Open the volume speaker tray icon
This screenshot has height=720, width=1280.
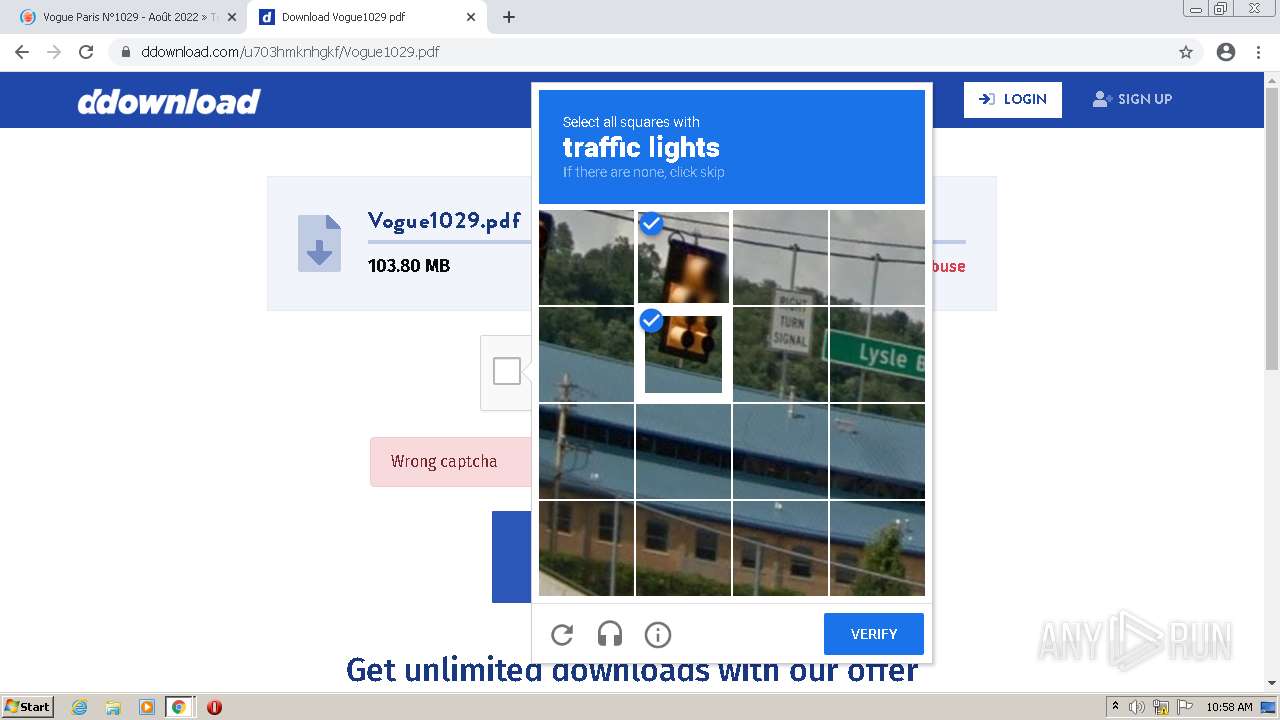click(x=1138, y=707)
